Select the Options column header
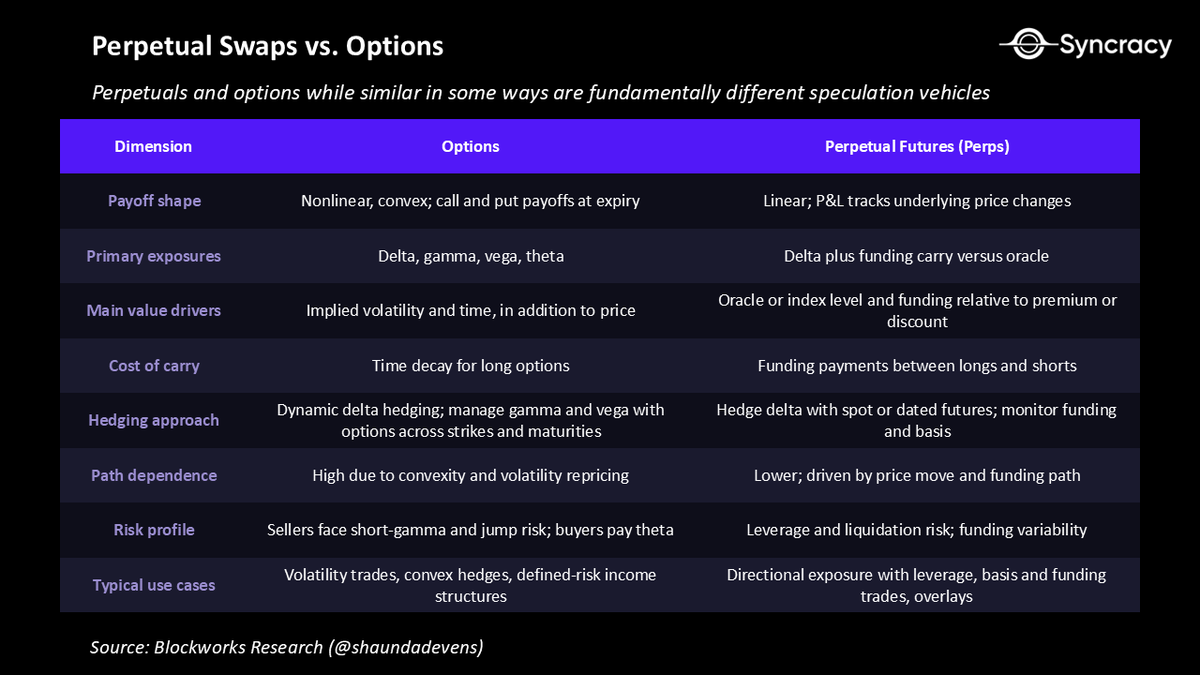 [470, 146]
